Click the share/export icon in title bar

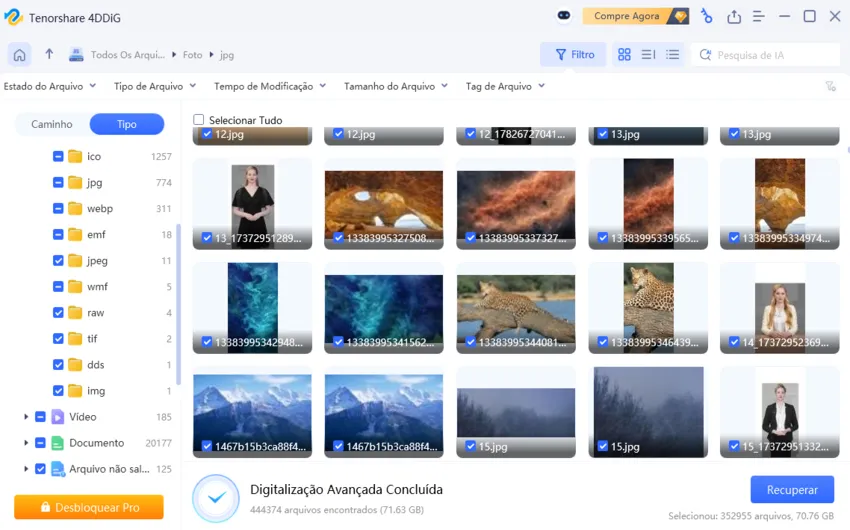click(x=734, y=17)
